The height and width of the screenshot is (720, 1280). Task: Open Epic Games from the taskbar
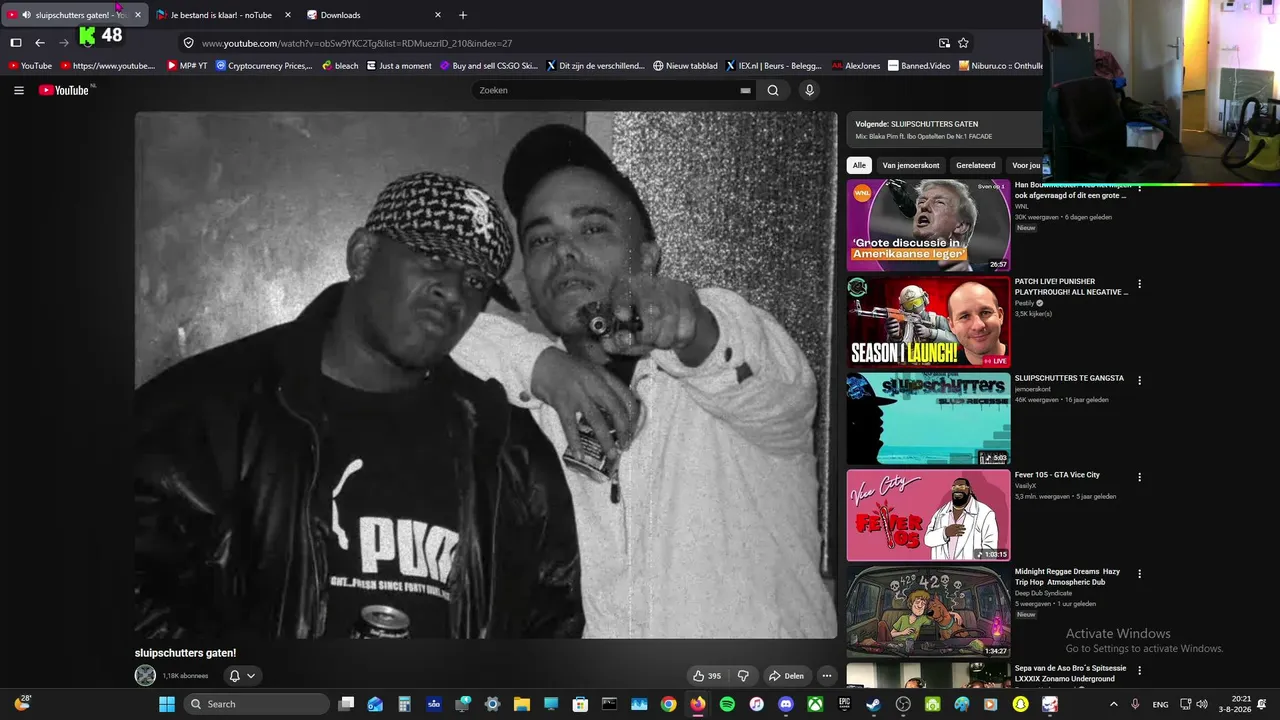click(845, 704)
